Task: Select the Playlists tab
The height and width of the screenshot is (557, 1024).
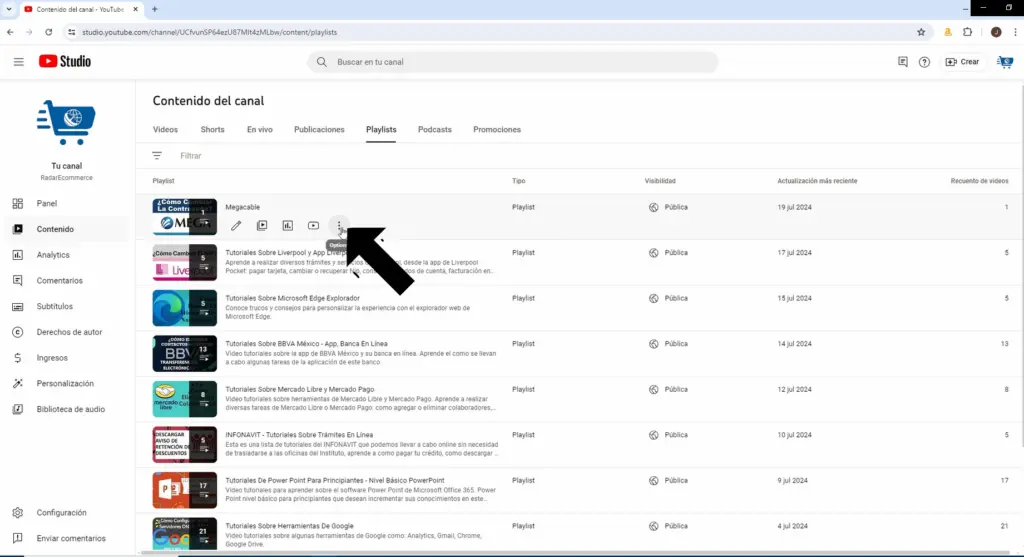Action: point(381,129)
